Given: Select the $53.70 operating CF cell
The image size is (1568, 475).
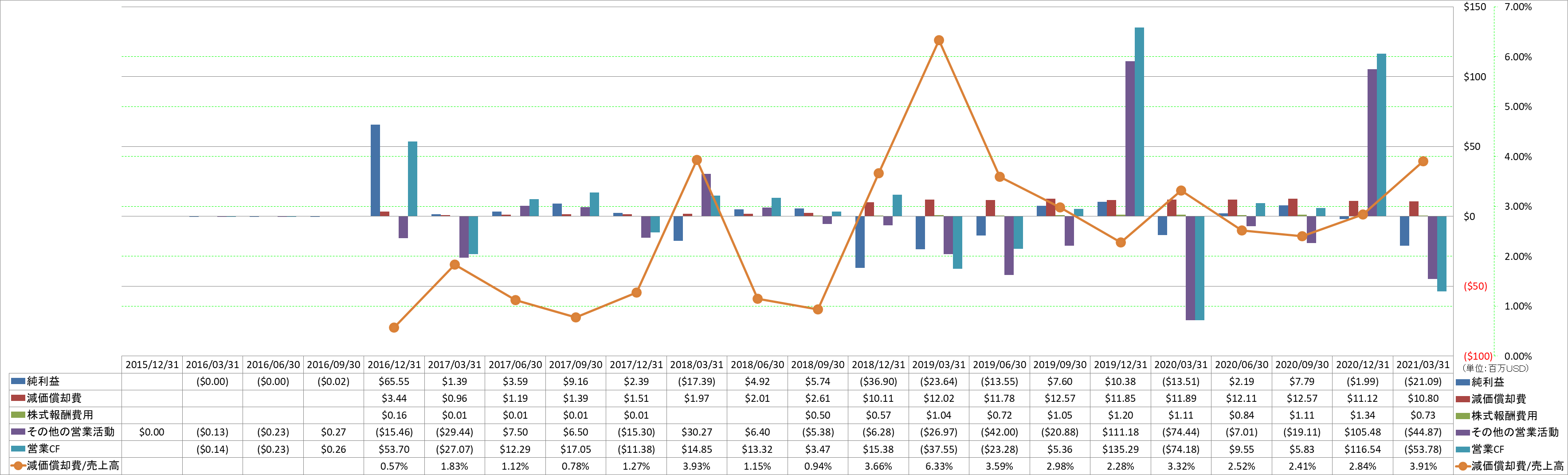Looking at the screenshot, I should tap(394, 449).
